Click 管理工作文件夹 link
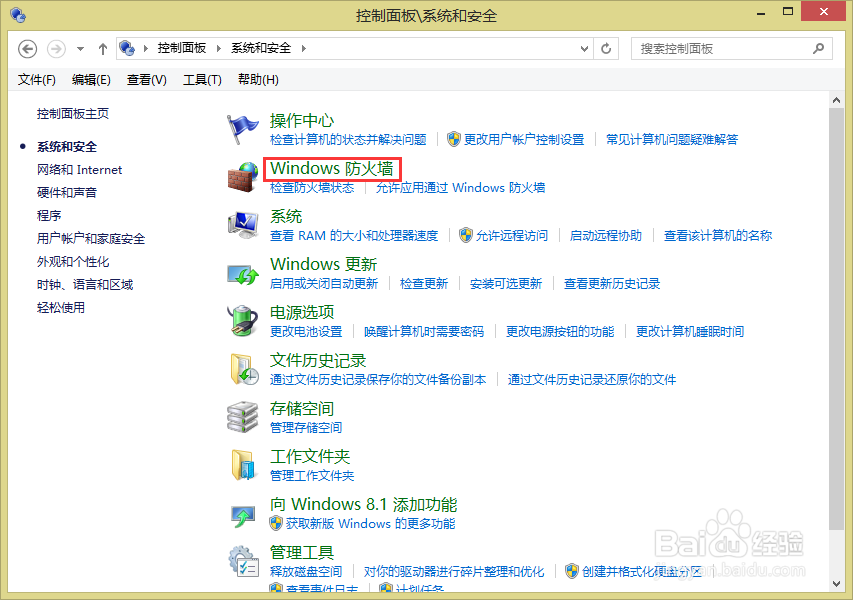Screen dimensions: 853x600 point(312,475)
